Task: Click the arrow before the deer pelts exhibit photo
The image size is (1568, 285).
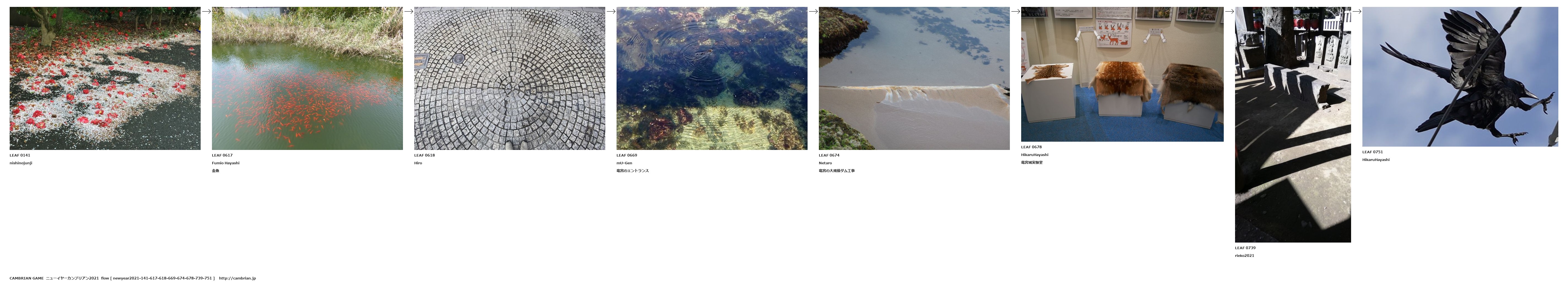Action: tap(1015, 12)
